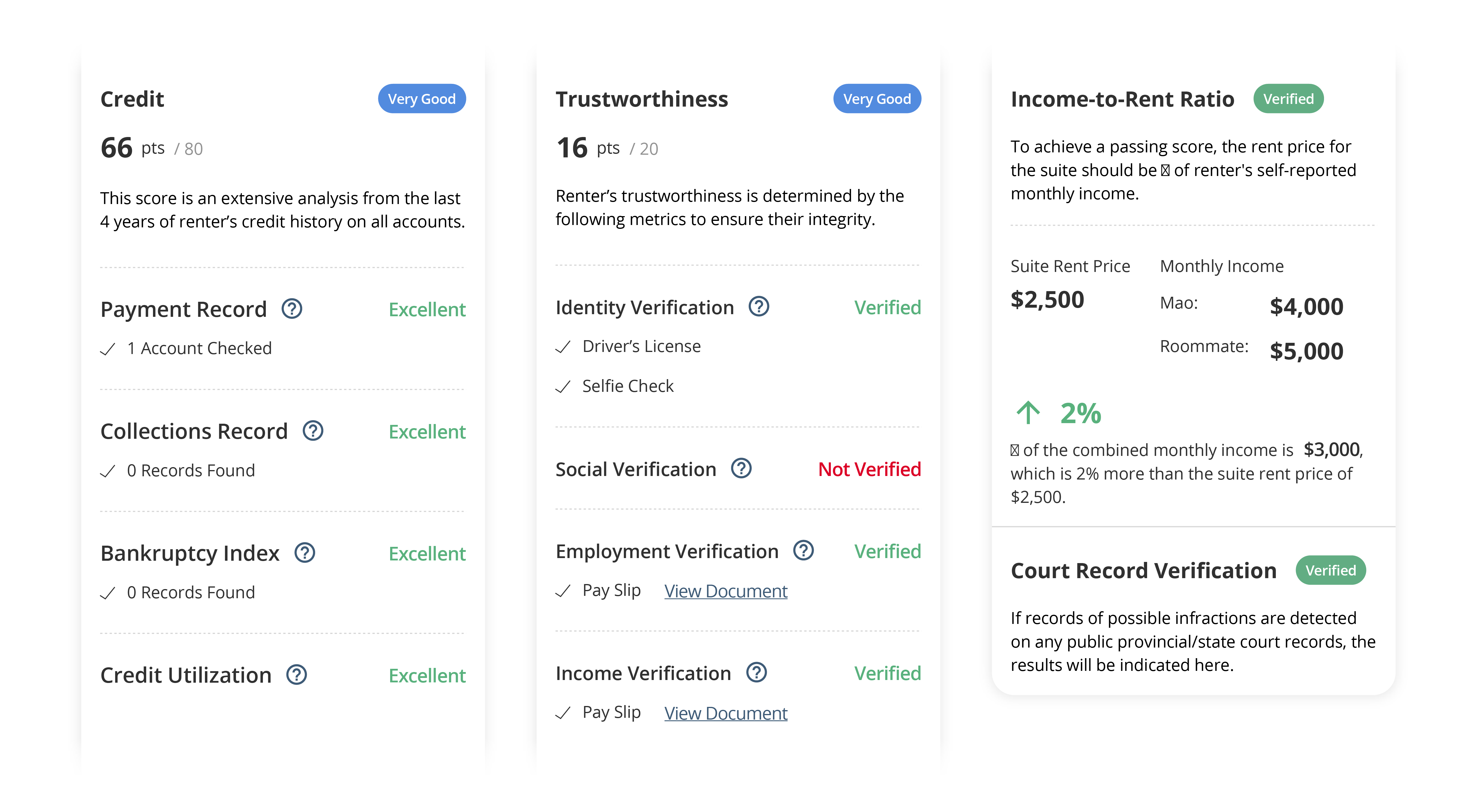Click the Collections Record help icon
The image size is (1477, 812).
[x=313, y=431]
